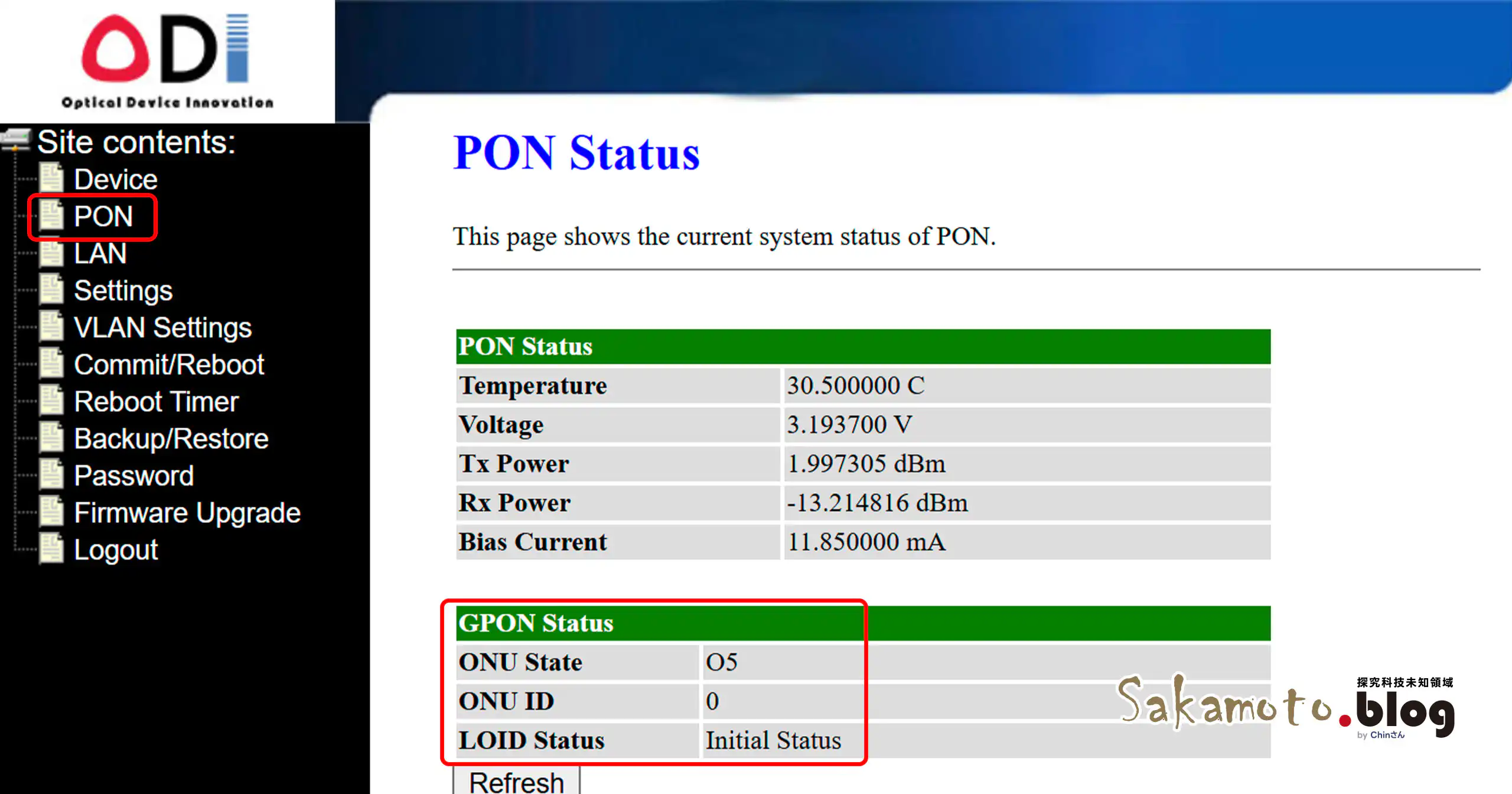Open the Device status page
Viewport: 1512px width, 794px height.
coord(115,178)
